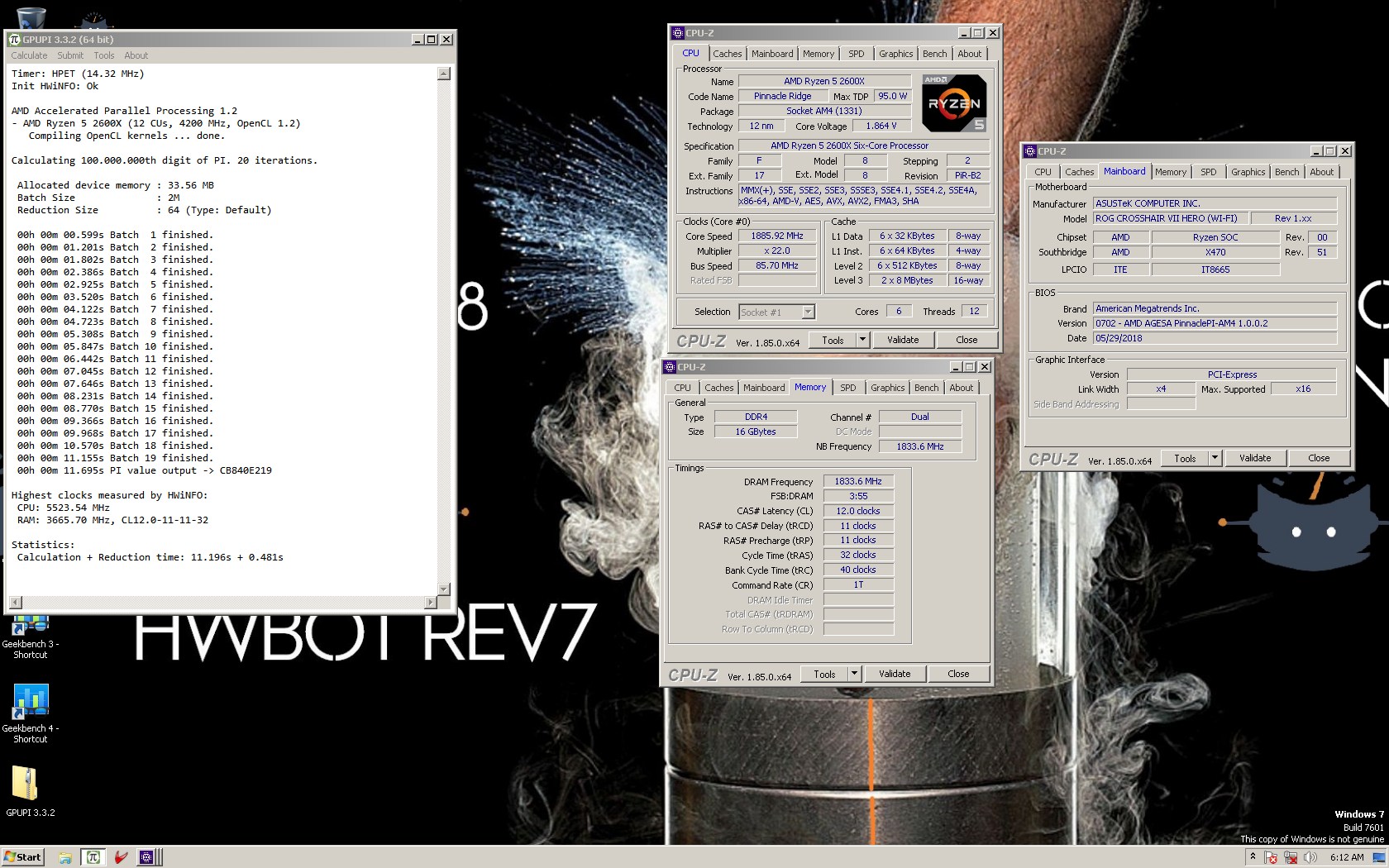
Task: Open the Submit menu in GPUPI
Action: (70, 55)
